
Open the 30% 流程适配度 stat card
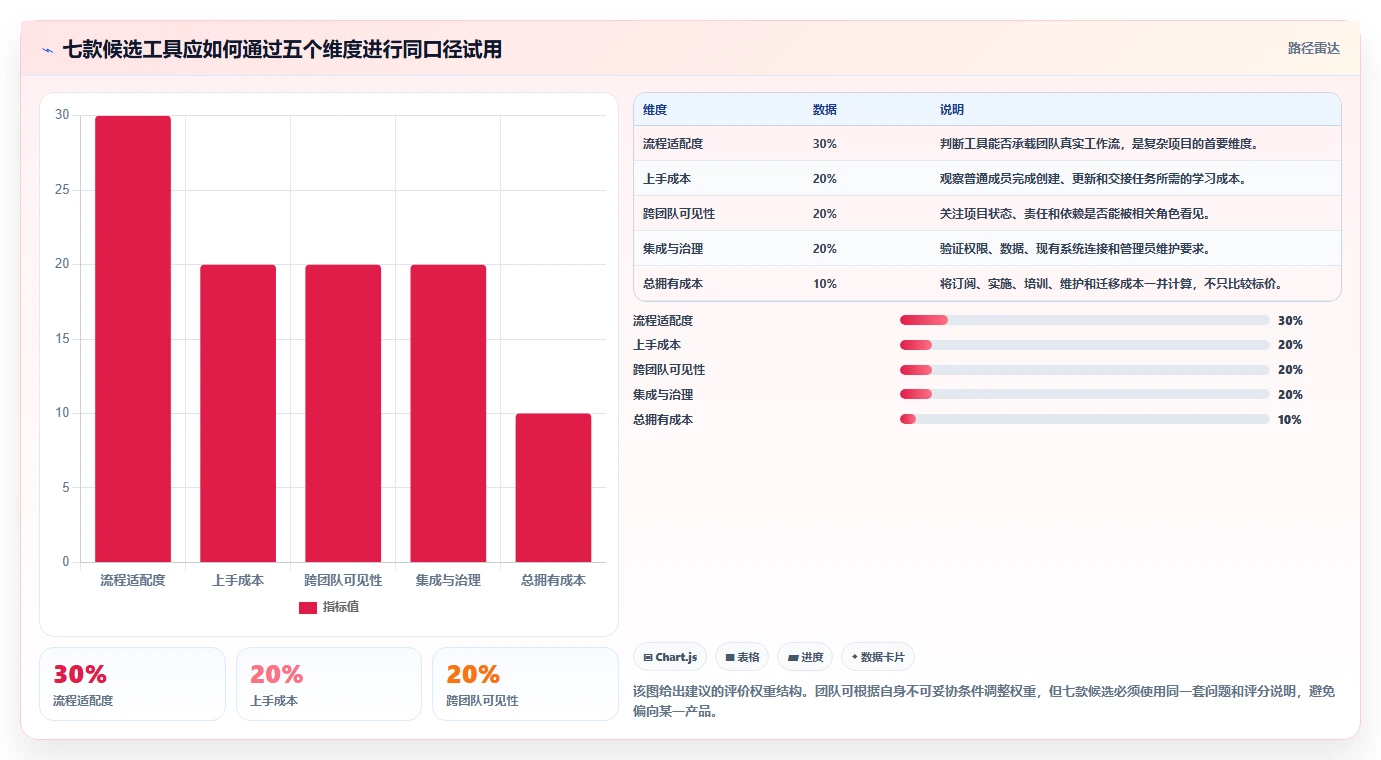tap(132, 684)
